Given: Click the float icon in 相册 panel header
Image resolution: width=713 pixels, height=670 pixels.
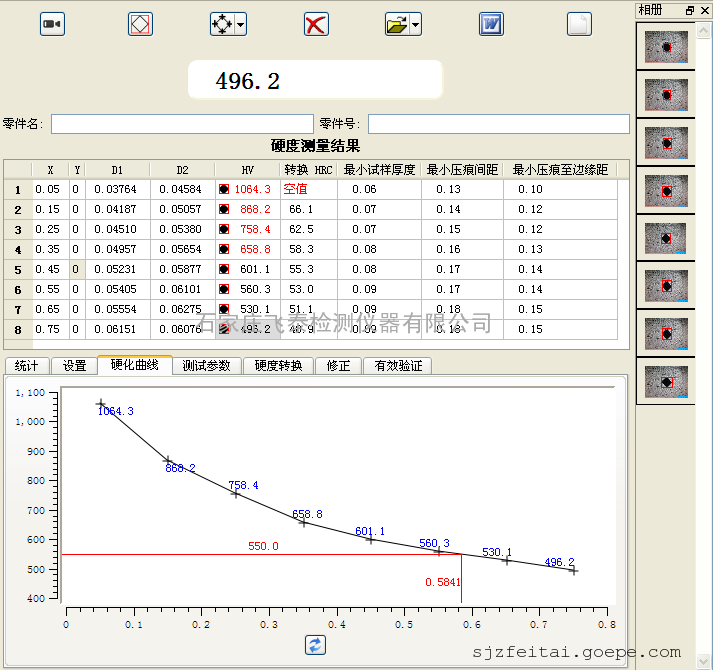Looking at the screenshot, I should pyautogui.click(x=690, y=9).
